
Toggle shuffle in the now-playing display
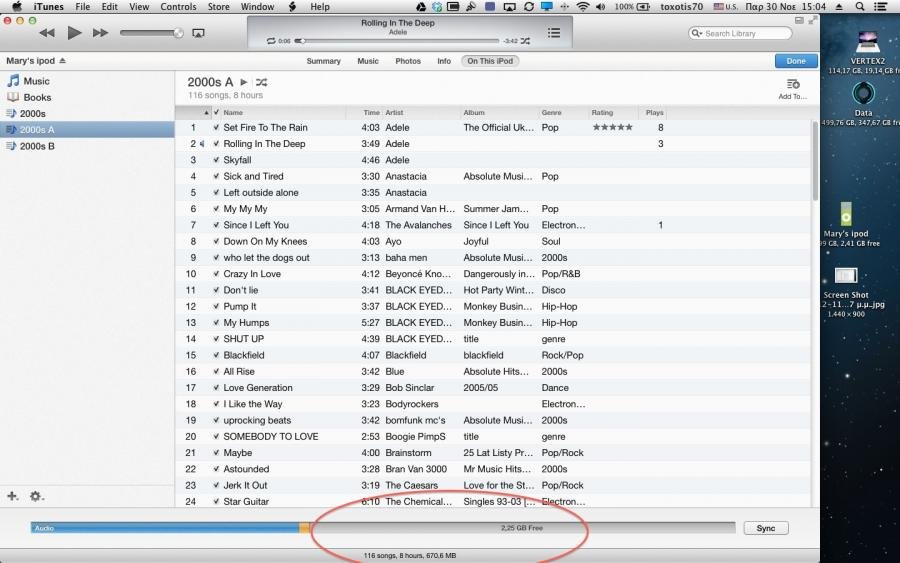coord(525,41)
